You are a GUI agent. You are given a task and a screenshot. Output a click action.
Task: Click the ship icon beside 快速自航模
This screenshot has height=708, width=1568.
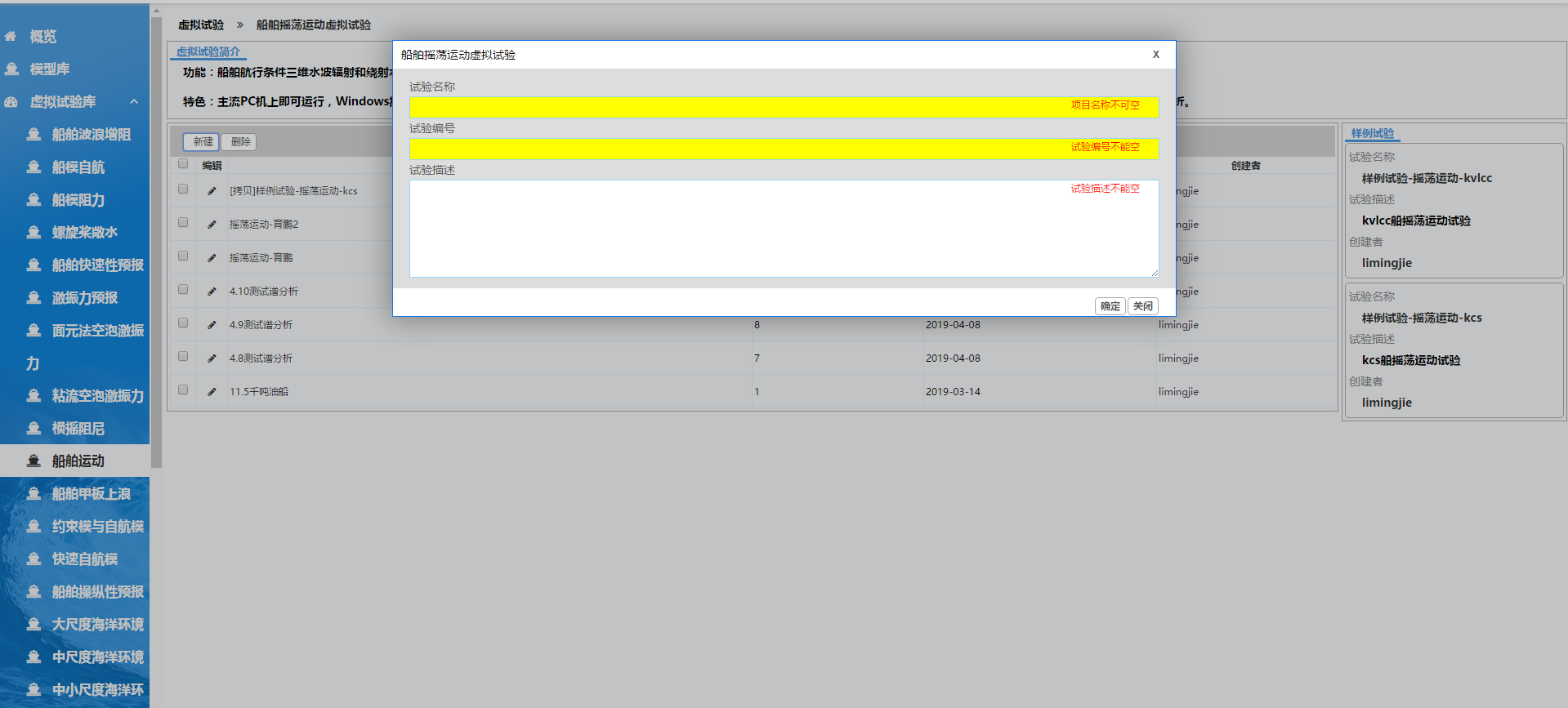tap(34, 559)
